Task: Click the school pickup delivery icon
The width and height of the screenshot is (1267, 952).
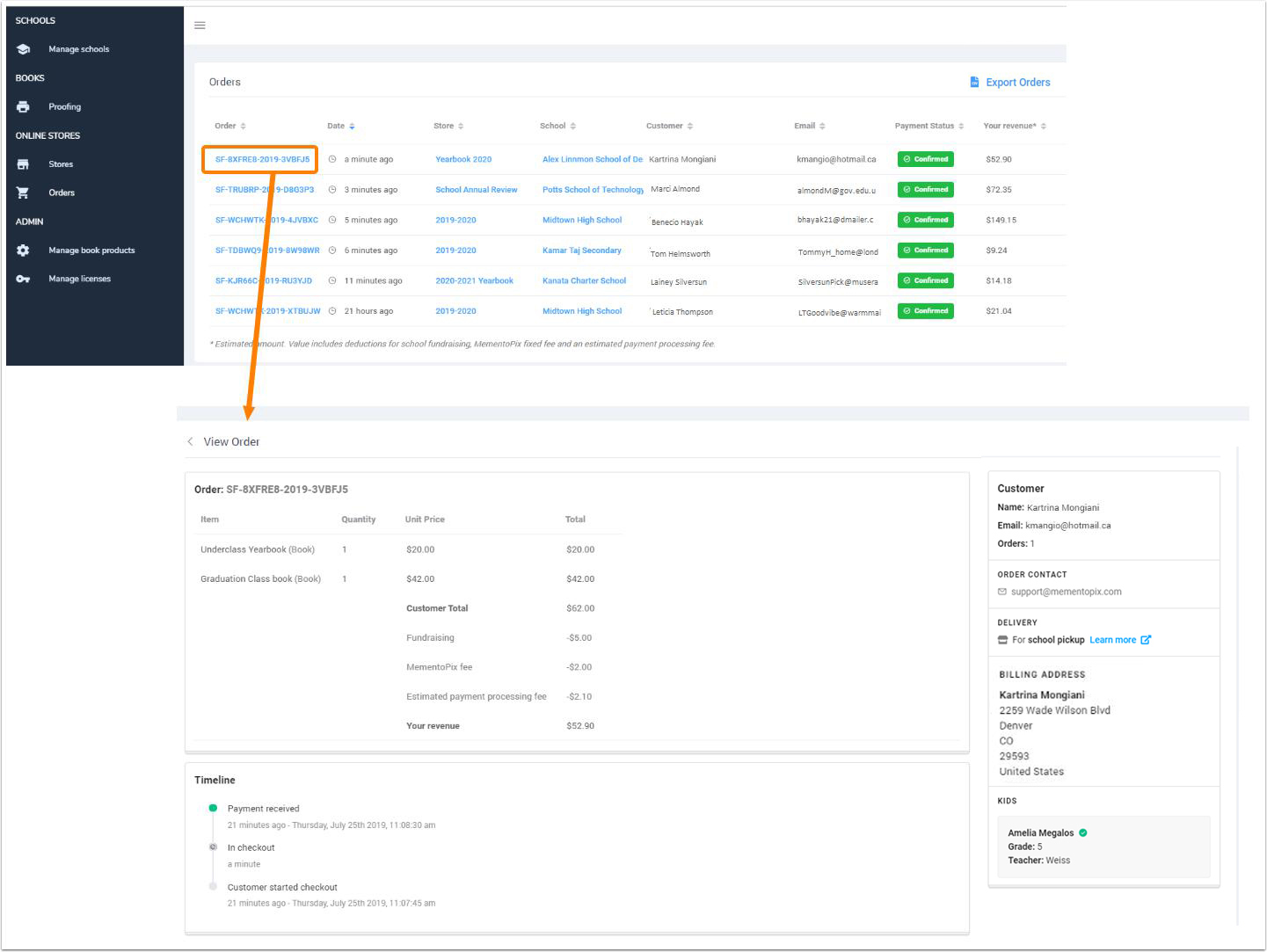Action: [x=1002, y=640]
